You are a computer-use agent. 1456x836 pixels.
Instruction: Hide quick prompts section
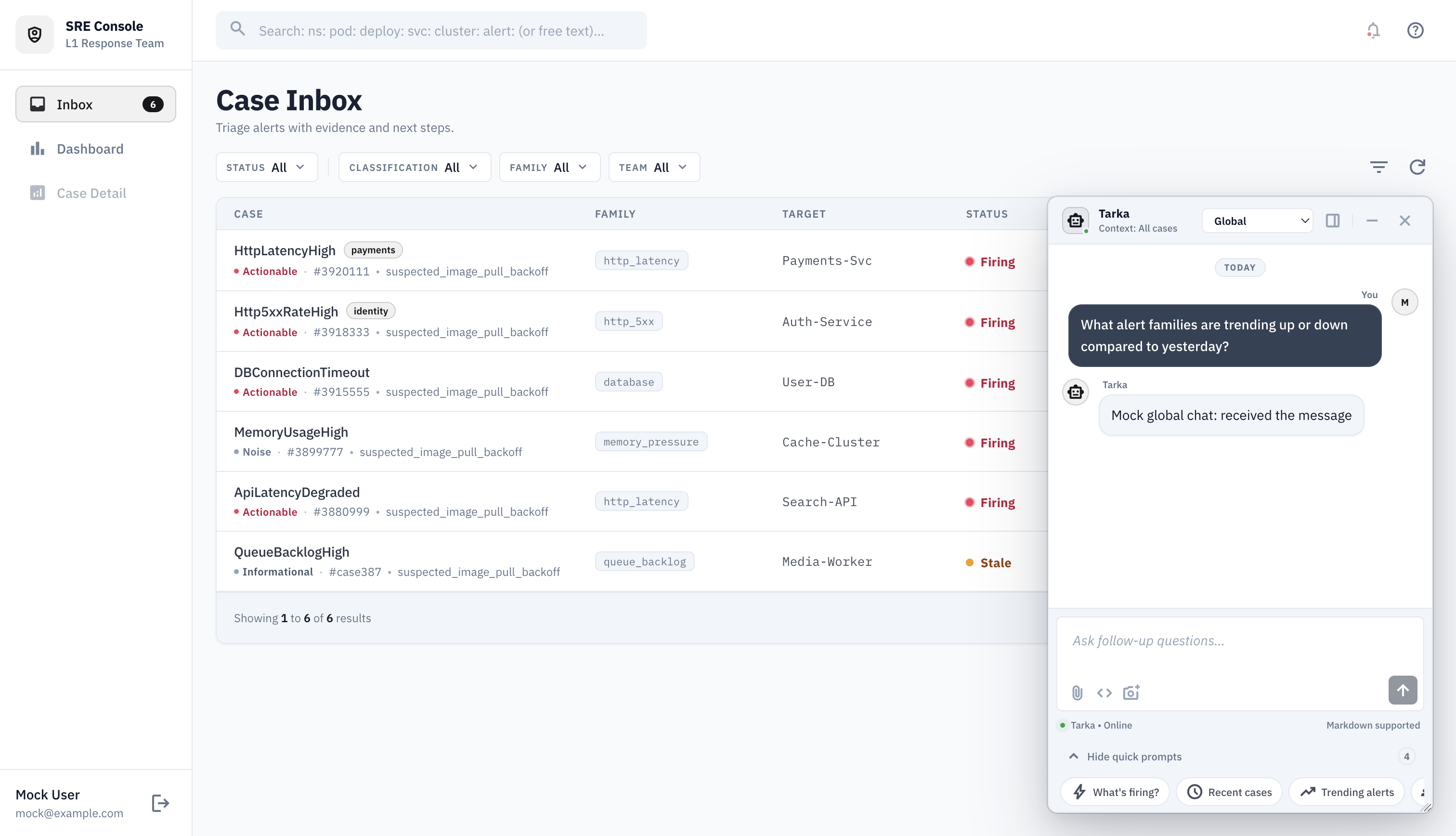(1125, 756)
